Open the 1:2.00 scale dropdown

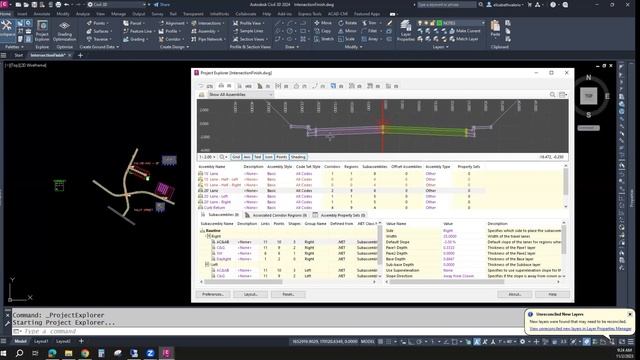(207, 157)
